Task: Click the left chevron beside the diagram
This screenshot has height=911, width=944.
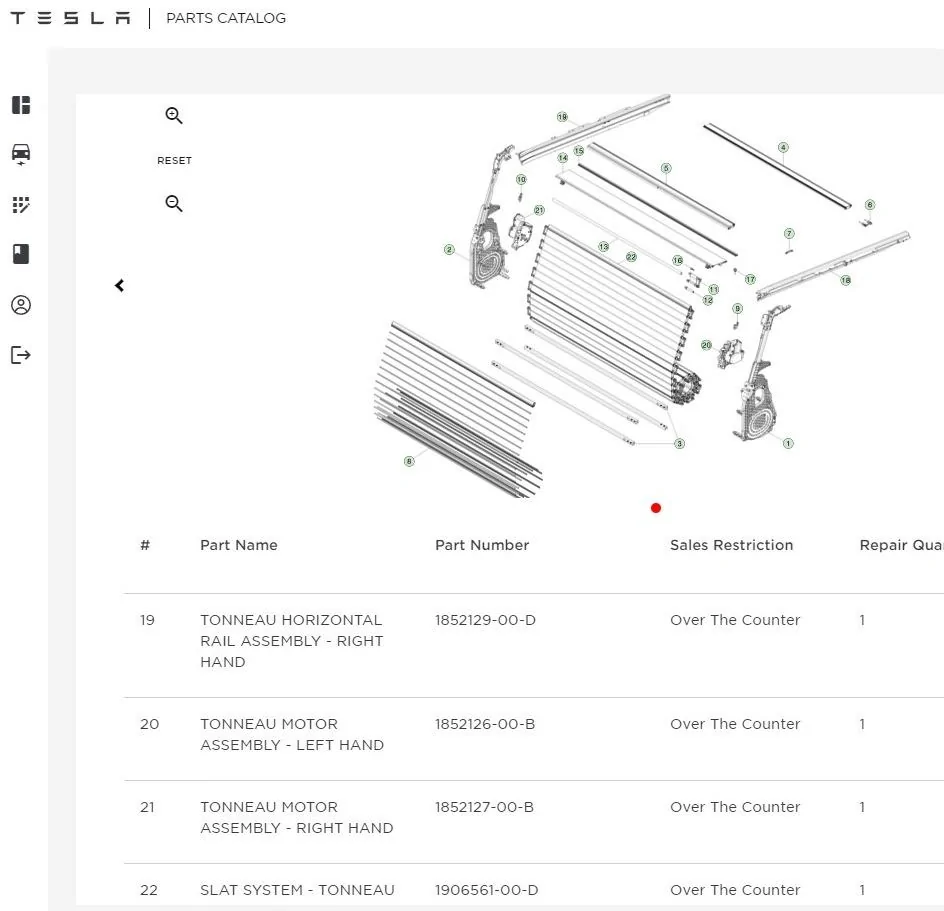Action: tap(120, 286)
